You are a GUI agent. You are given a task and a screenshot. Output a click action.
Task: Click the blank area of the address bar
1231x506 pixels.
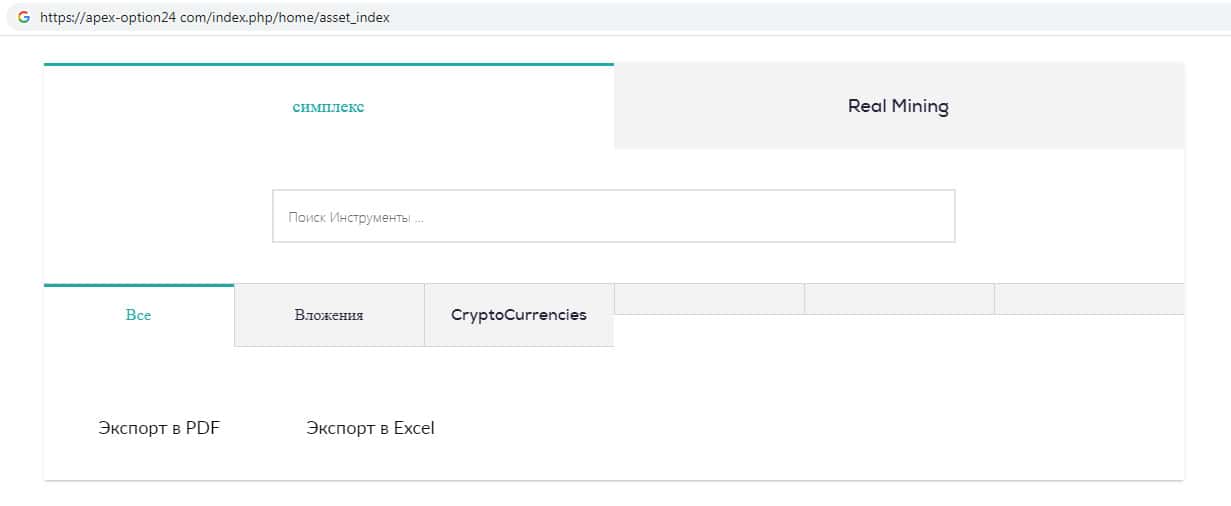coord(800,18)
